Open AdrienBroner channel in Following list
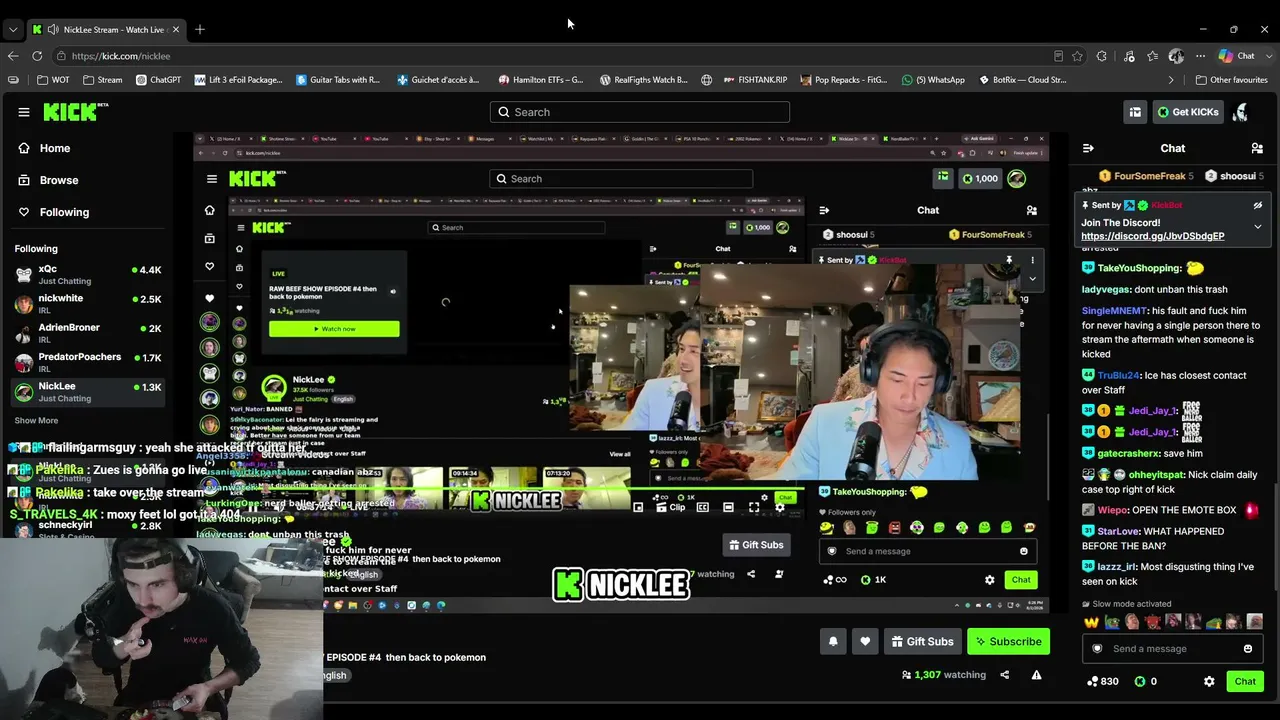 tap(88, 333)
